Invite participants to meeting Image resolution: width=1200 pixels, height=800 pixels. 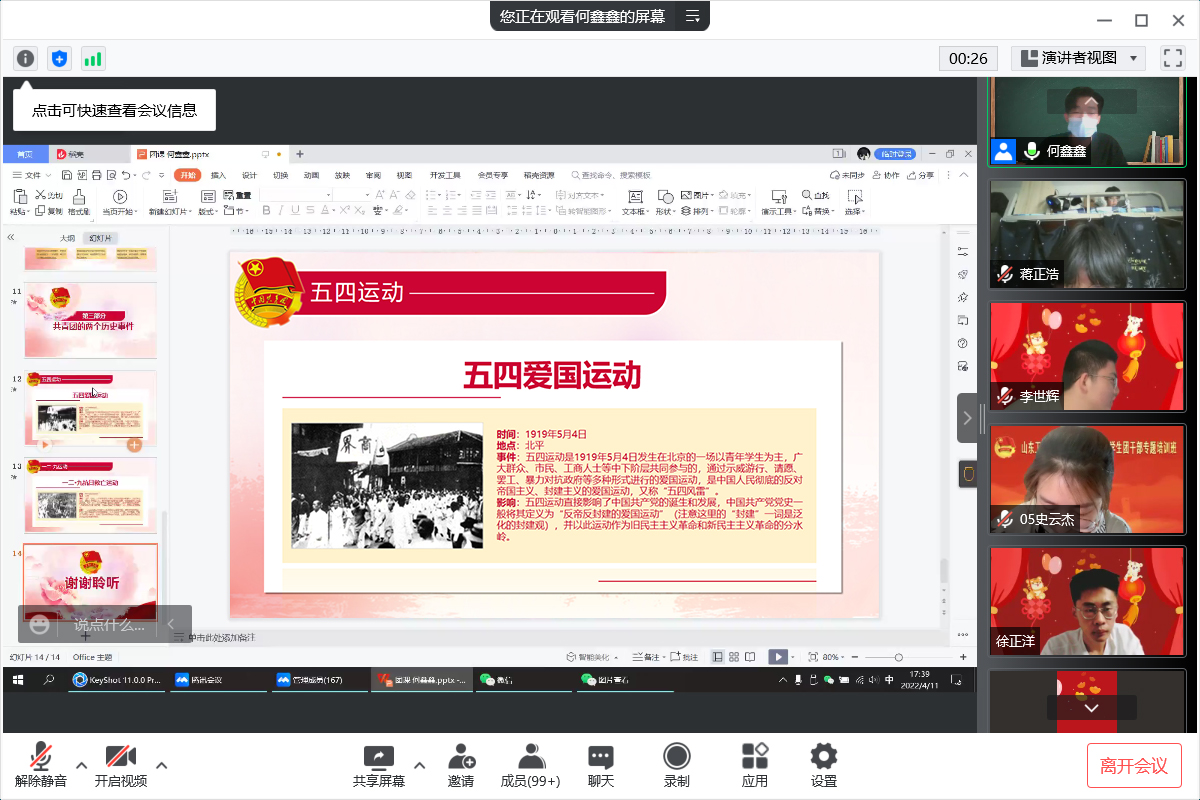pos(461,765)
